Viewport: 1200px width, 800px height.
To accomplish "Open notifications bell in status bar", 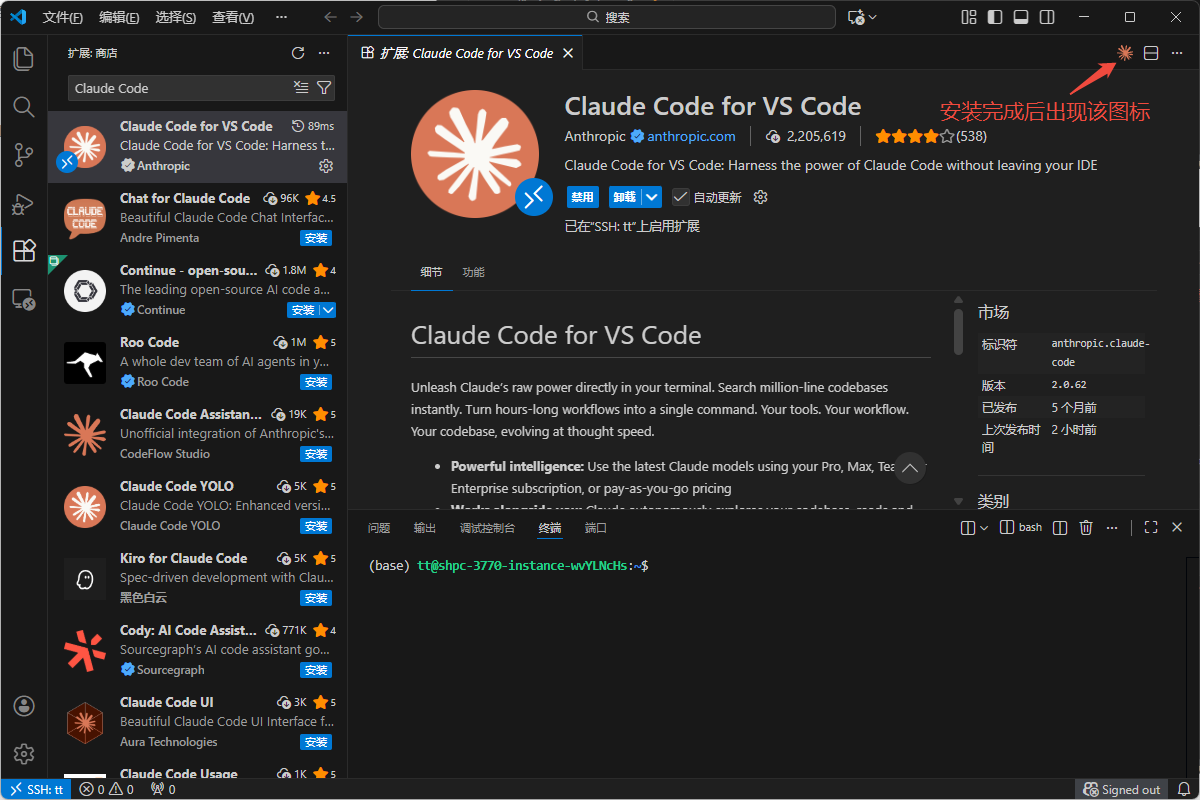I will click(x=1184, y=789).
